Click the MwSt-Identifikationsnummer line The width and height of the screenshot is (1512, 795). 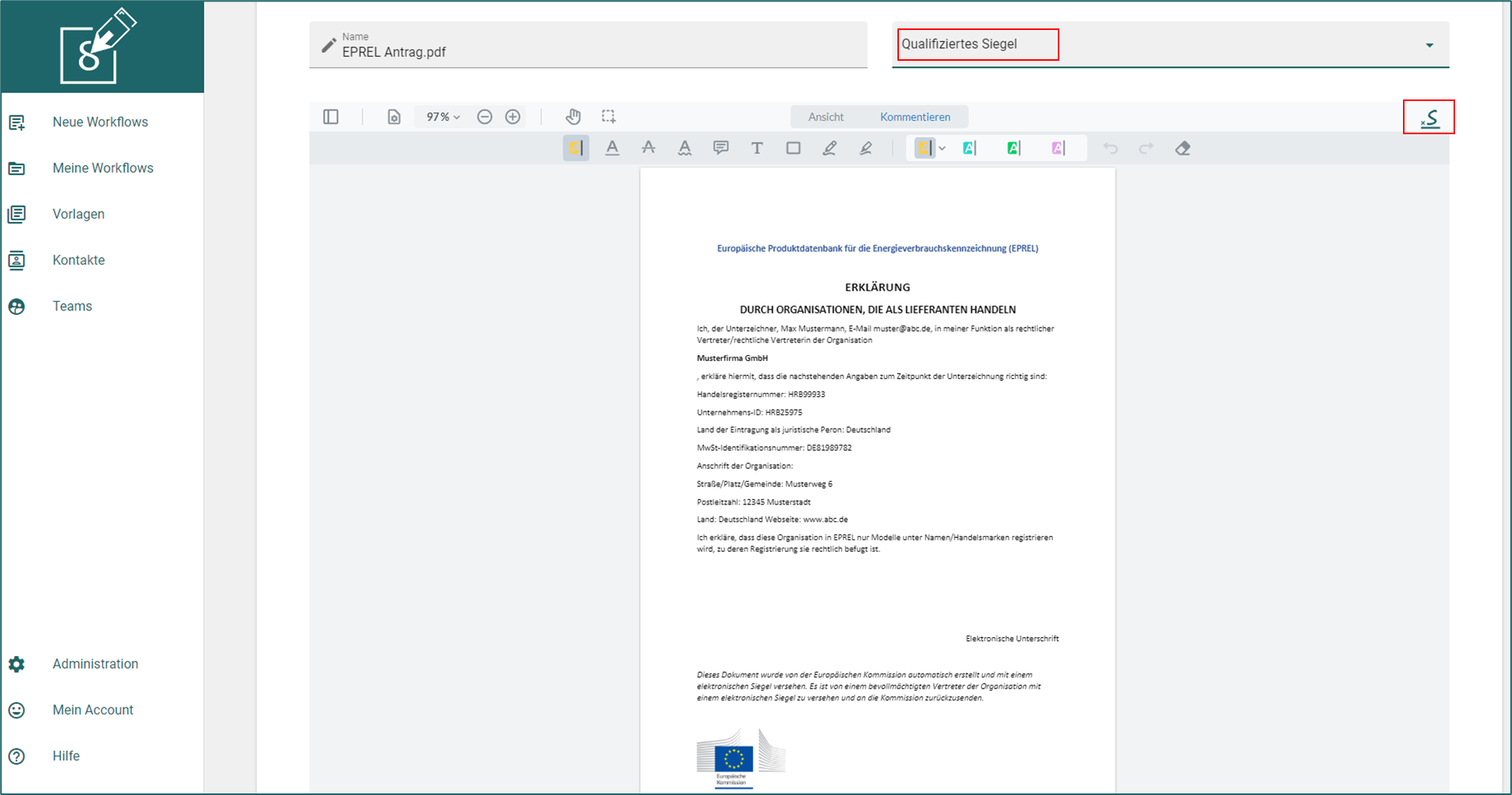pyautogui.click(x=774, y=448)
